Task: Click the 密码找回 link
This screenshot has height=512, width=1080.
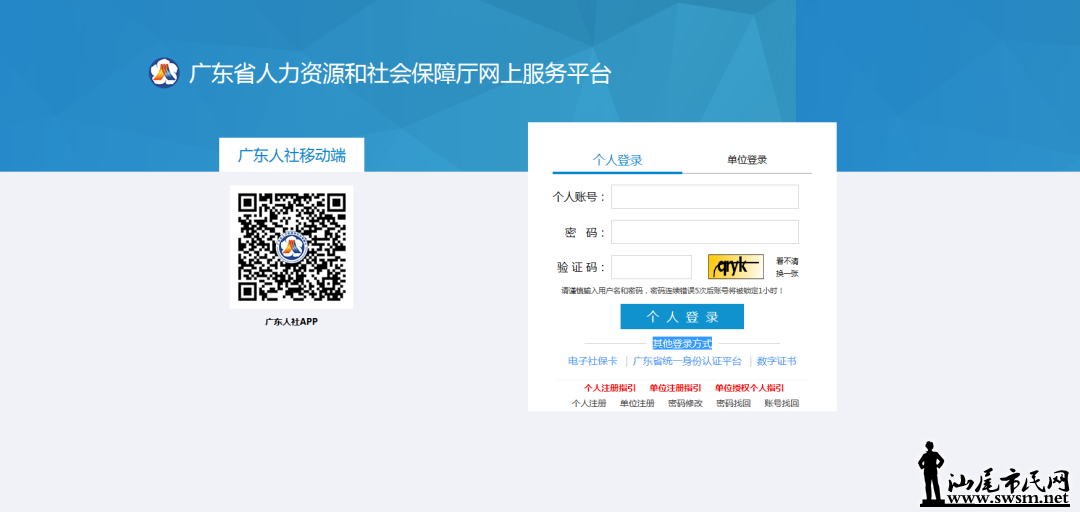Action: click(x=734, y=403)
